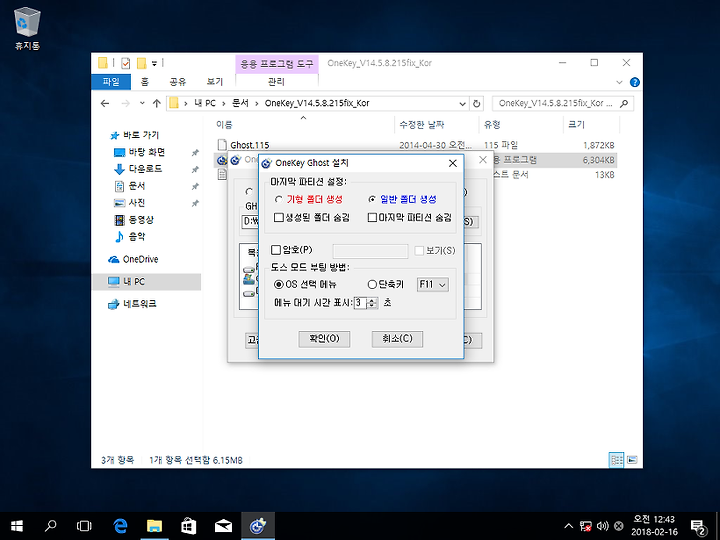Viewport: 720px width, 540px height.
Task: Select the 기형 폴더 생성 radio option
Action: [278, 199]
